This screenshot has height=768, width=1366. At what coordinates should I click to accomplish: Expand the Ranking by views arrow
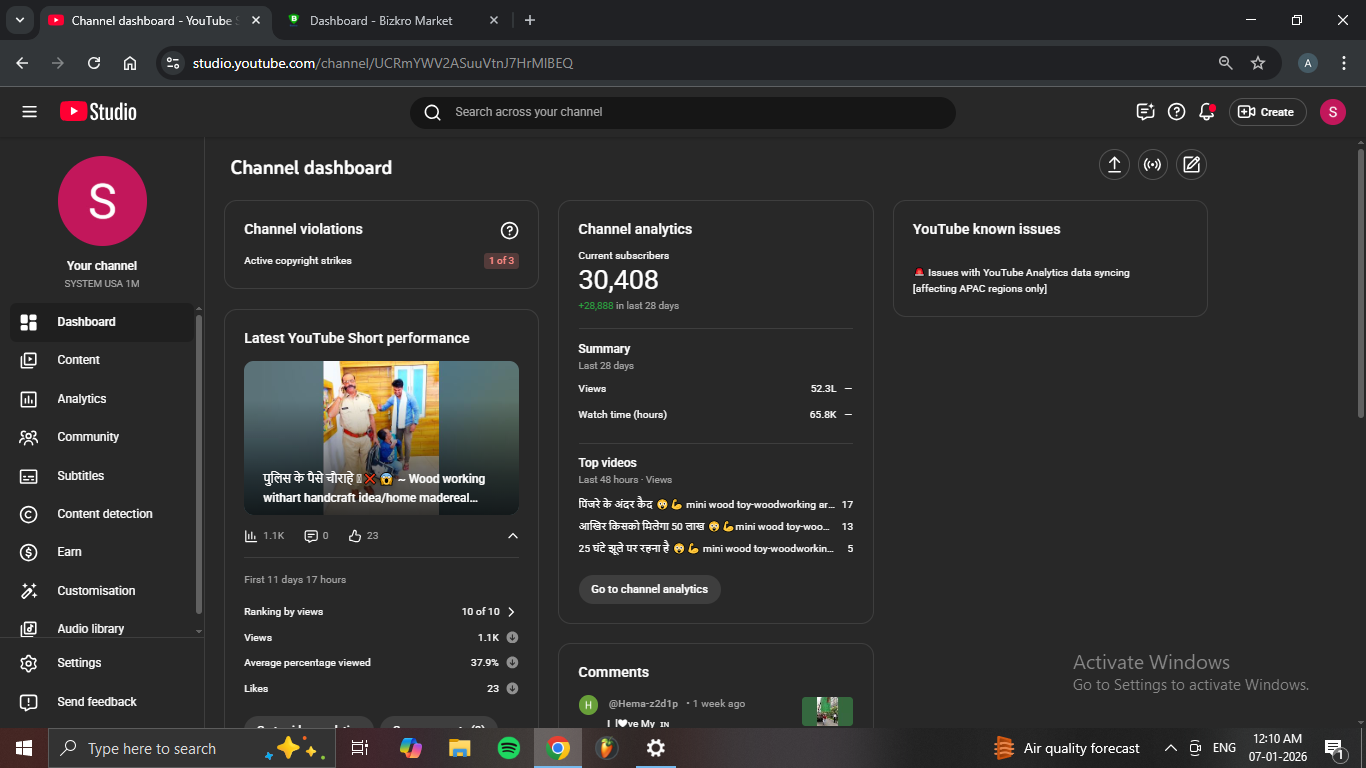(x=511, y=612)
